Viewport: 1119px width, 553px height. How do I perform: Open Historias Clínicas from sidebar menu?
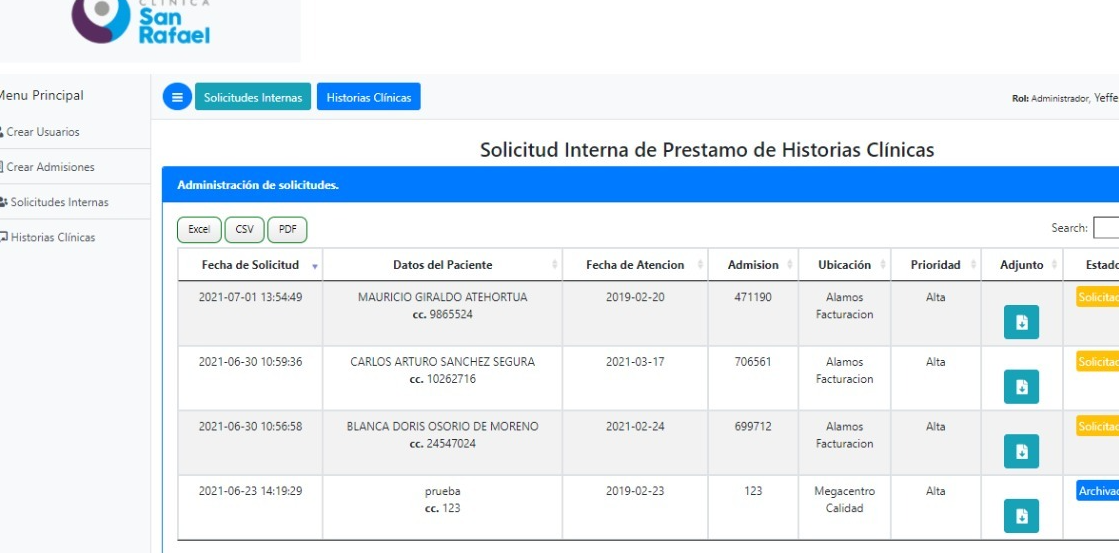click(x=52, y=237)
